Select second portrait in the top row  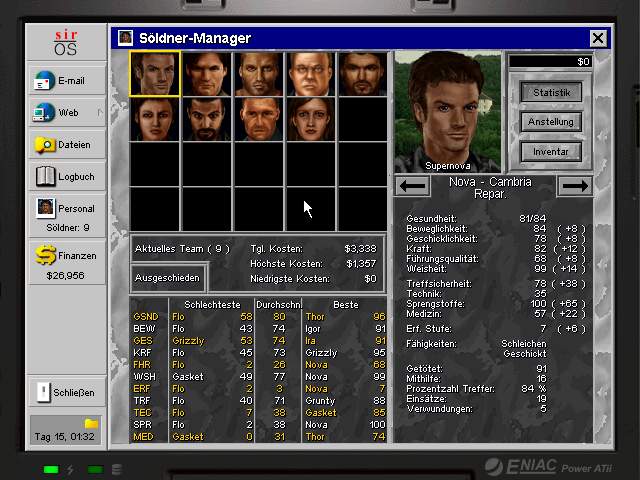point(207,74)
